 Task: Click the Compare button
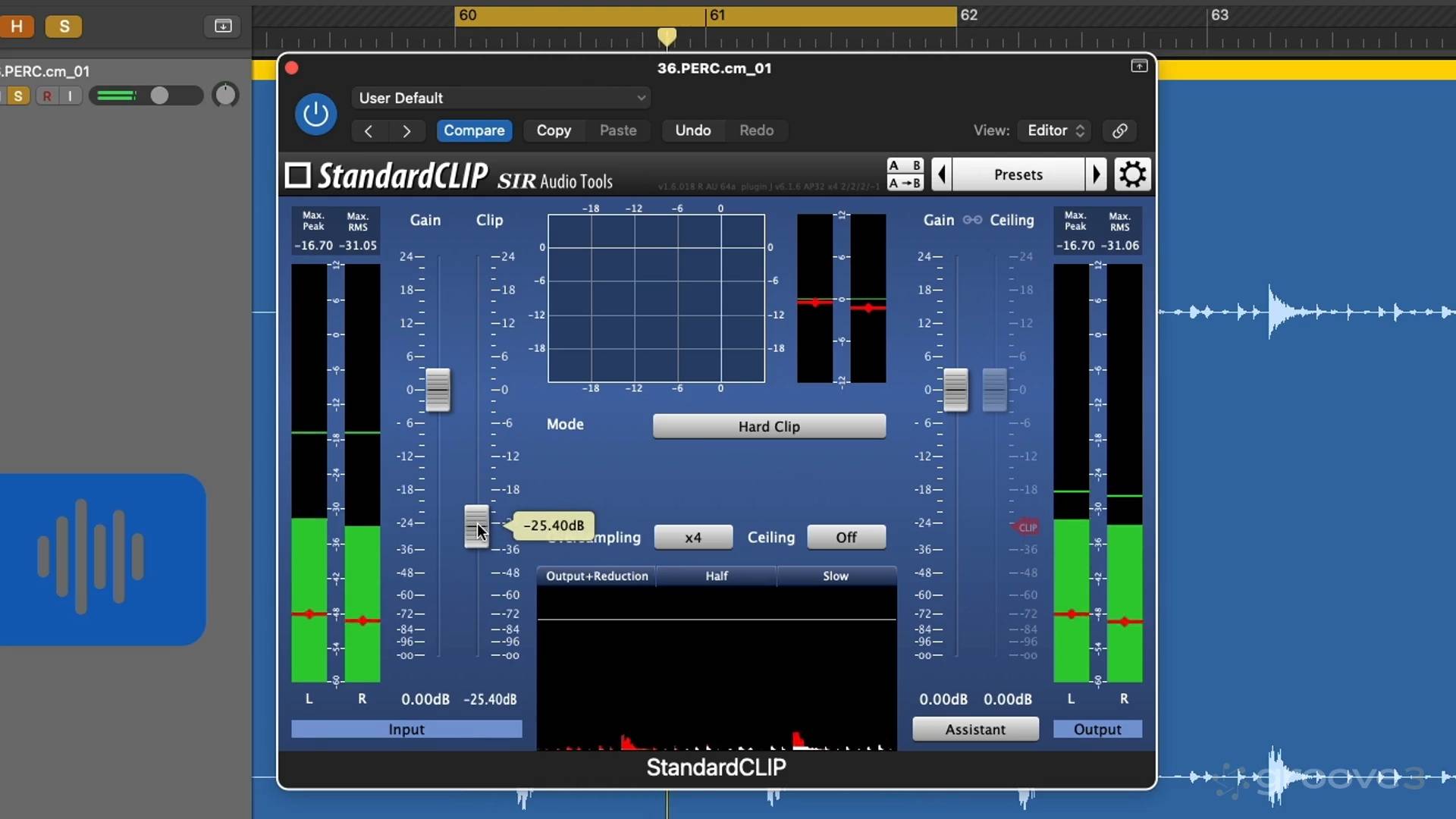click(x=474, y=130)
